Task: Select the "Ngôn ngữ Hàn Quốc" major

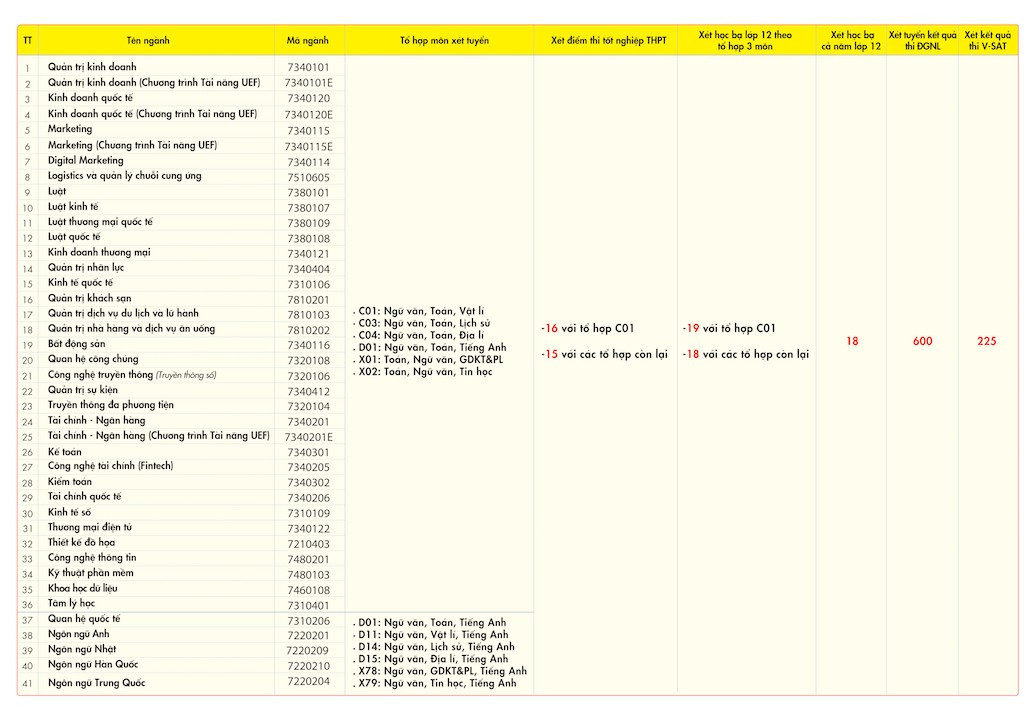Action: 93,665
